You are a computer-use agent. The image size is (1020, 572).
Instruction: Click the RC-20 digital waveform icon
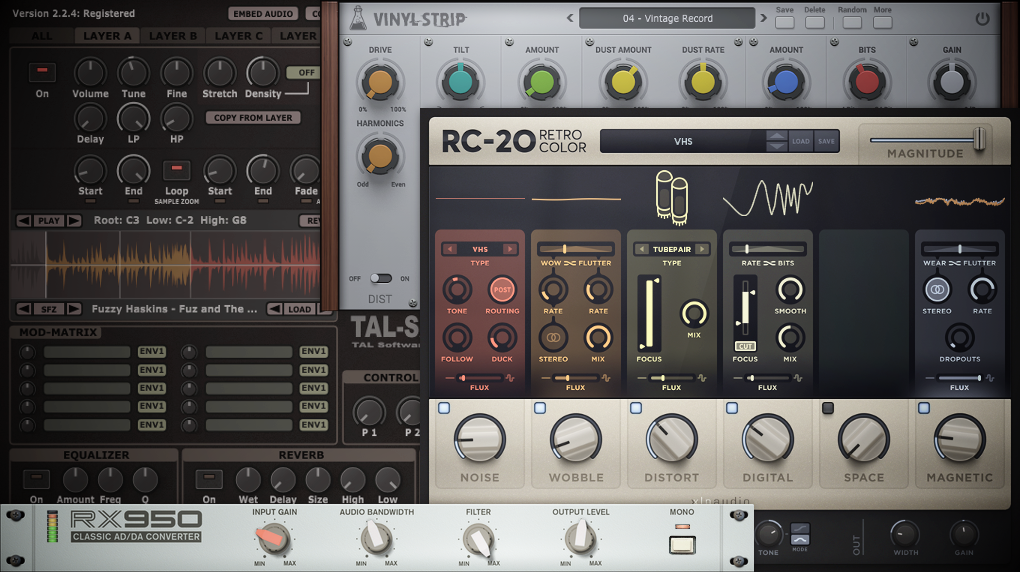point(768,198)
